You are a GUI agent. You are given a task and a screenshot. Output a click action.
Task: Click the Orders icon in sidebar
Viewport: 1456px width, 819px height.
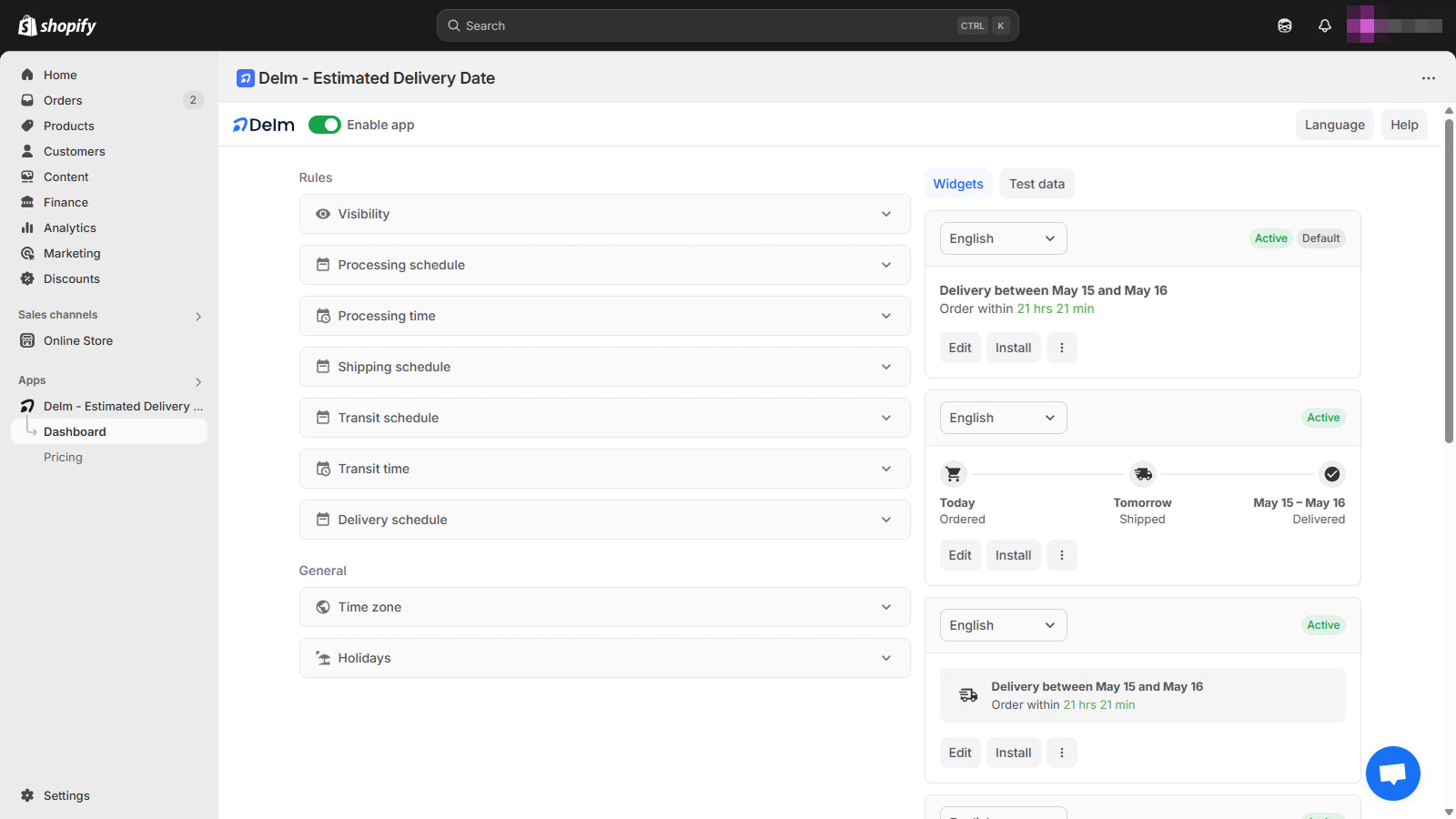pos(27,100)
